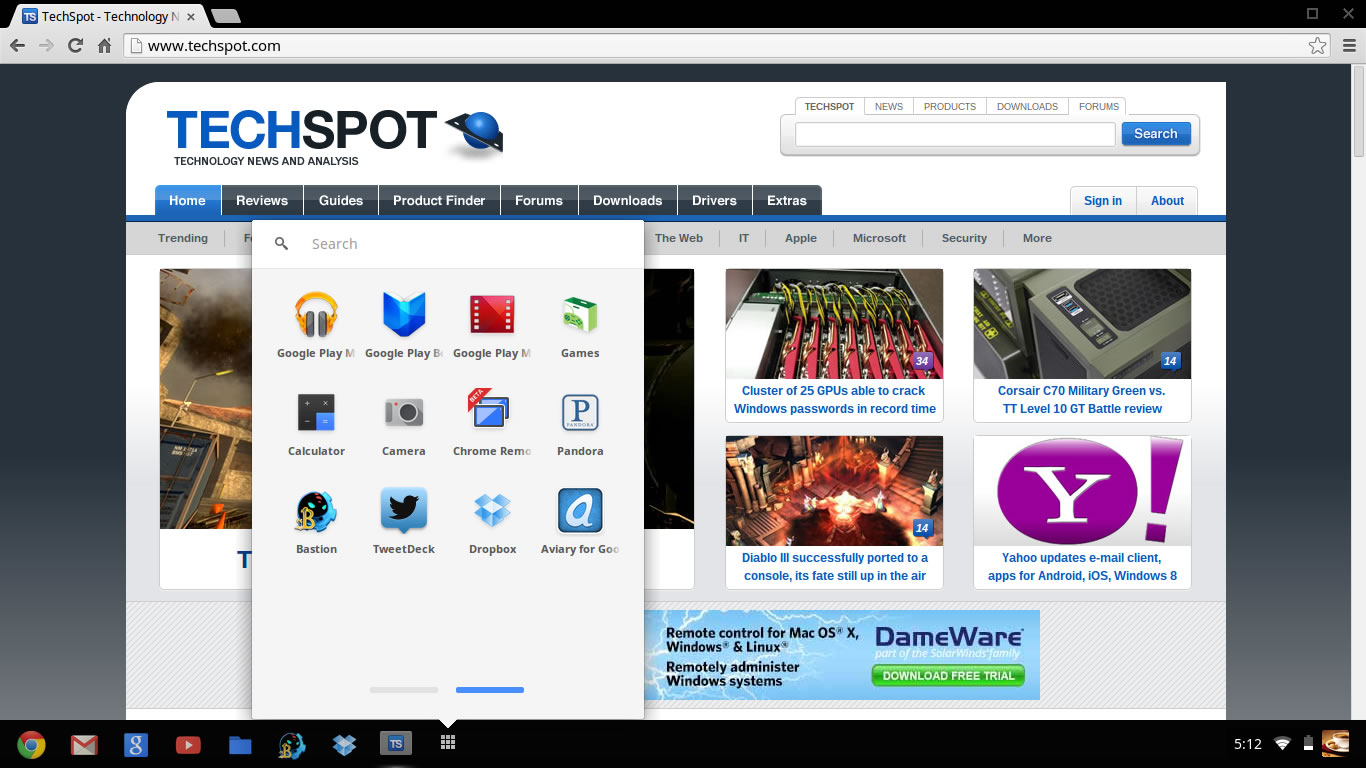The width and height of the screenshot is (1366, 768).
Task: Click the Bastion icon in the shelf
Action: click(x=292, y=745)
